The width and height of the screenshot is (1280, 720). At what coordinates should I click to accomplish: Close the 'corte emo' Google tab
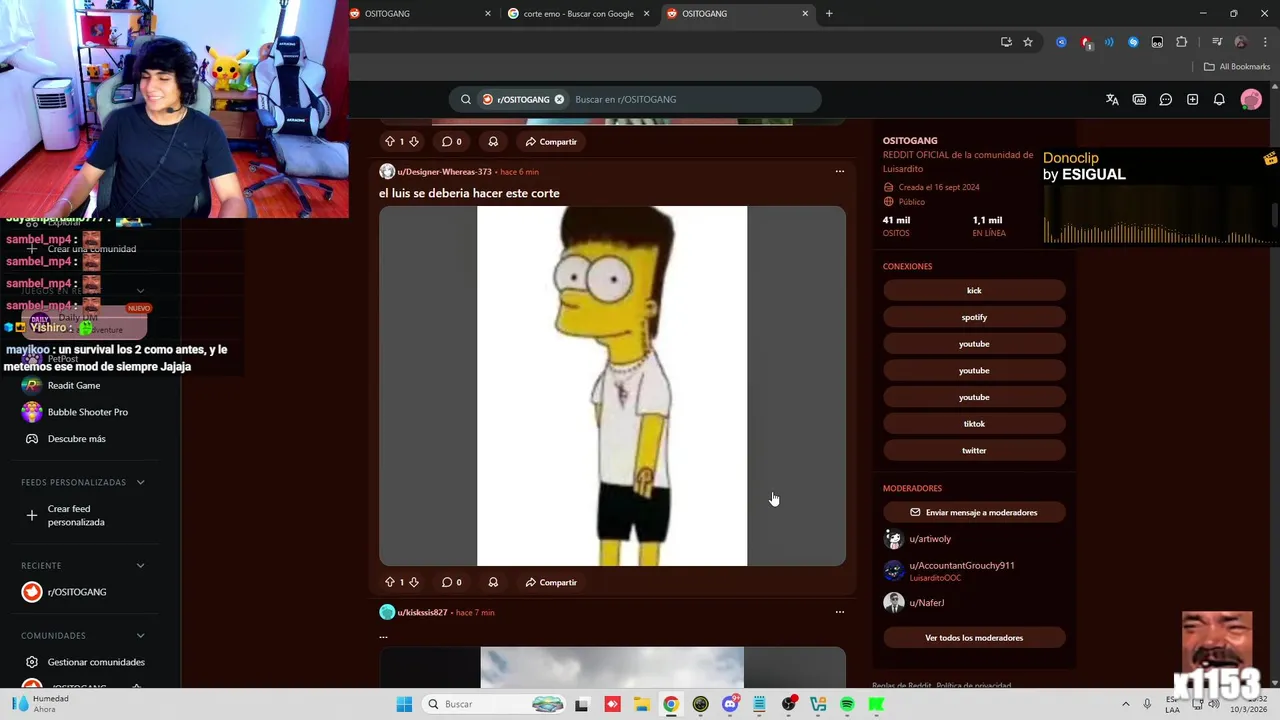click(x=646, y=14)
